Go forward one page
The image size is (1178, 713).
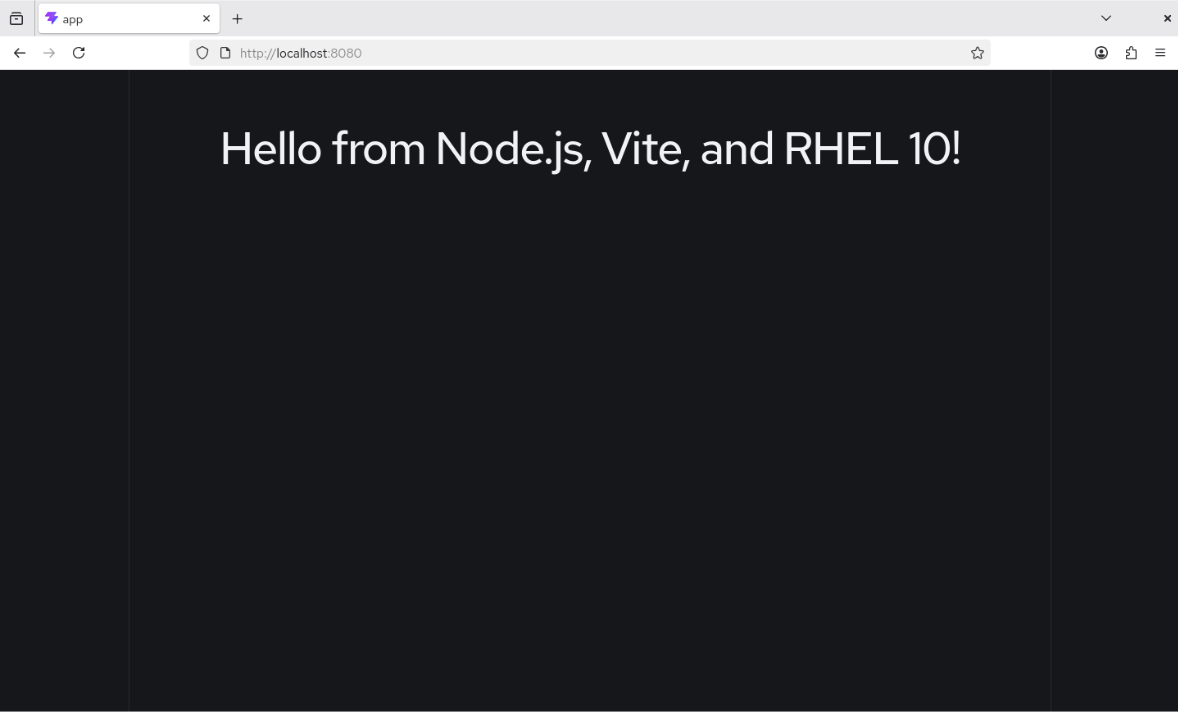[x=49, y=53]
